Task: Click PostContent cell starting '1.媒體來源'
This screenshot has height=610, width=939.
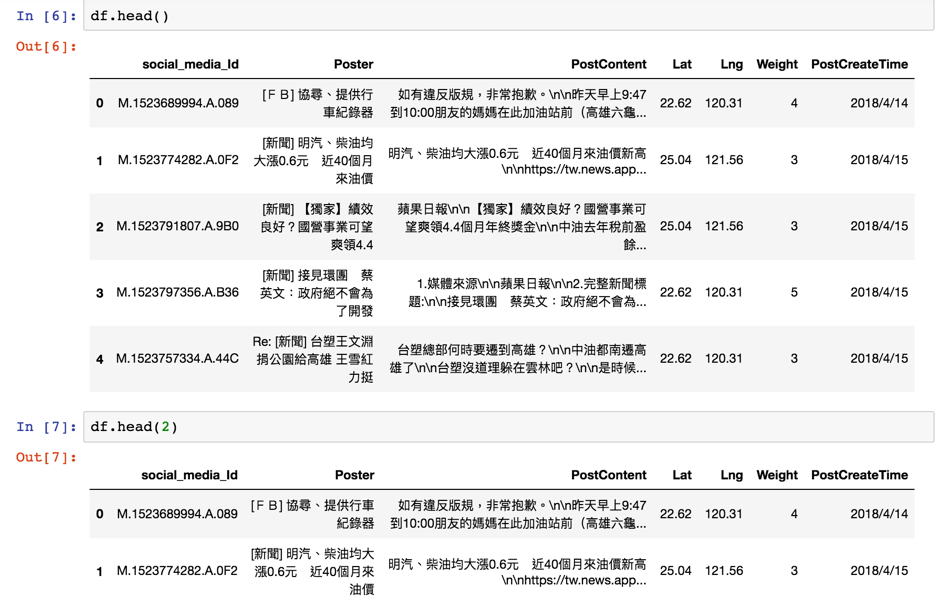Action: (x=527, y=293)
